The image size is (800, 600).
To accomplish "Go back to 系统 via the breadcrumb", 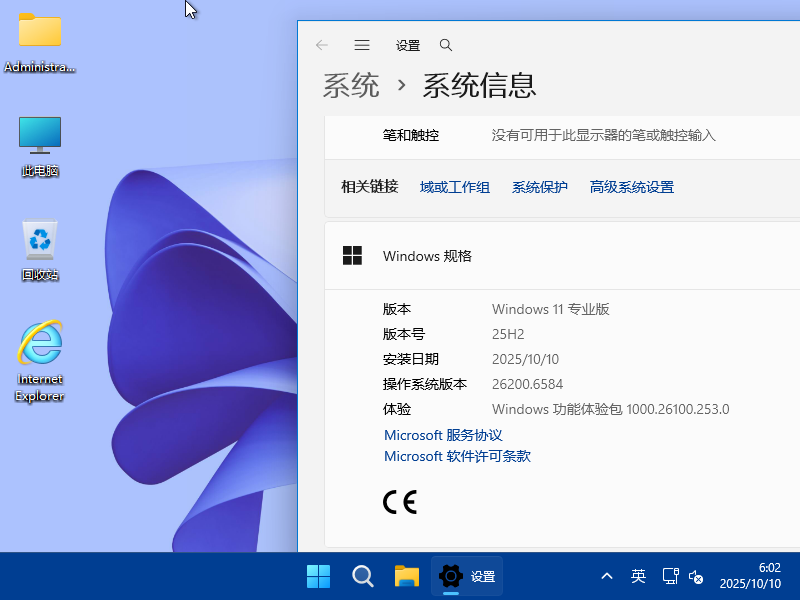I will click(351, 86).
